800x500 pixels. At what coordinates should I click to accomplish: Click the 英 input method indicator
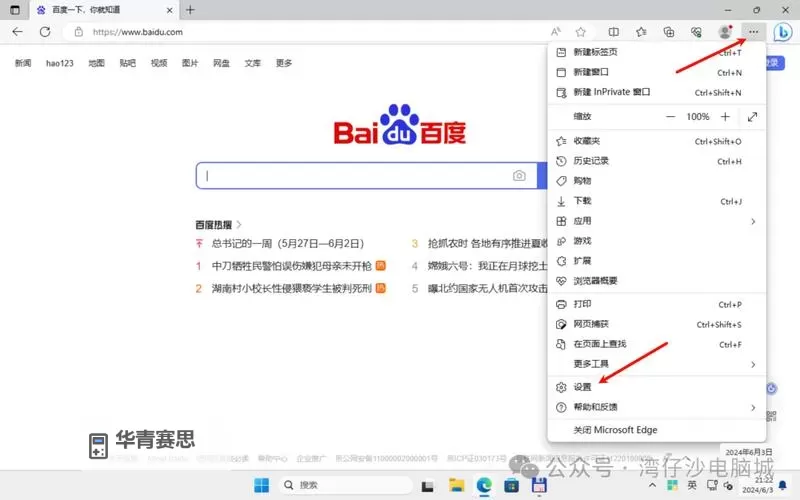pos(692,485)
